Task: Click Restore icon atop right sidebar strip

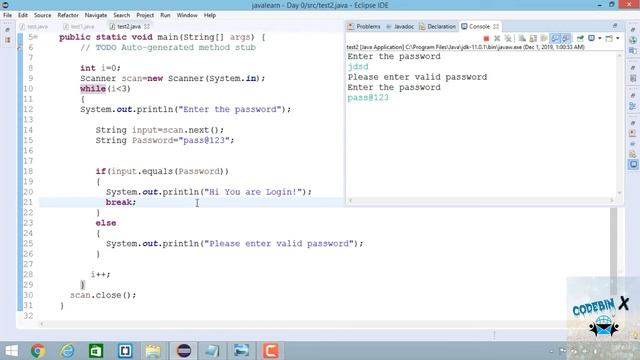Action: (633, 30)
